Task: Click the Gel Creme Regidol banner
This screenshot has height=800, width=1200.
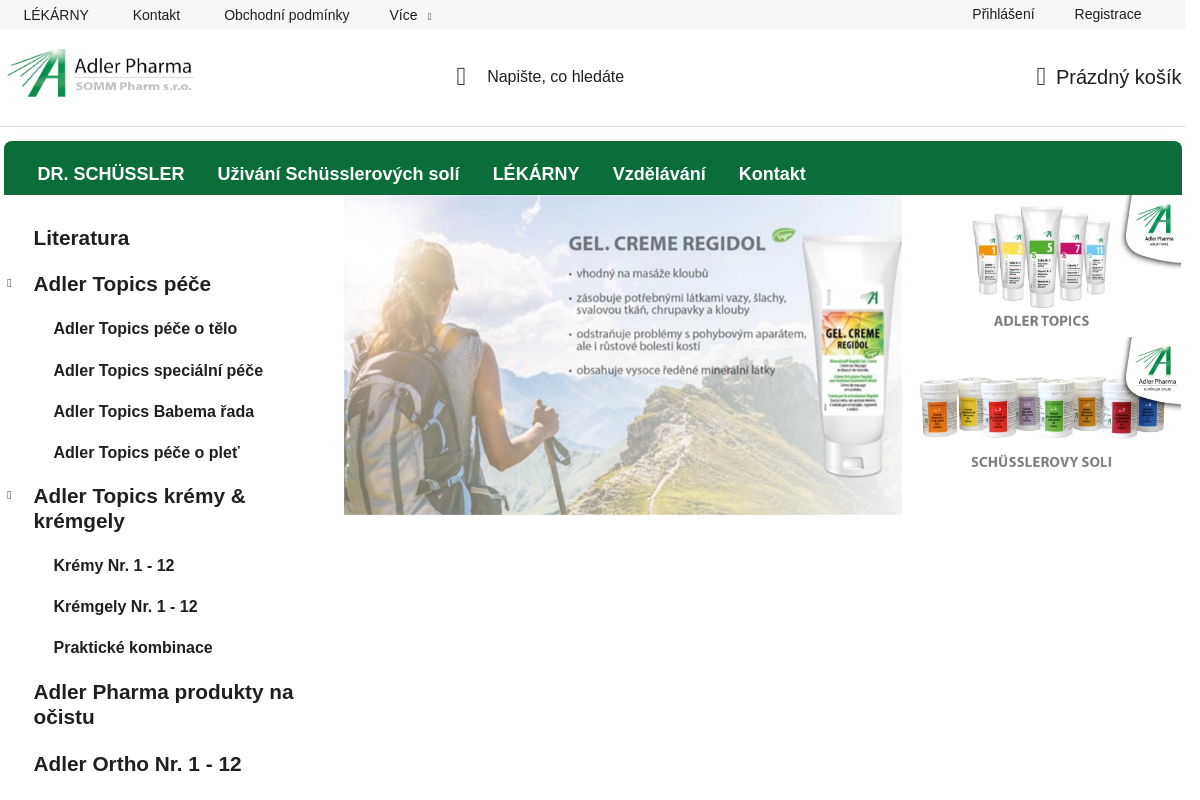Action: (623, 355)
